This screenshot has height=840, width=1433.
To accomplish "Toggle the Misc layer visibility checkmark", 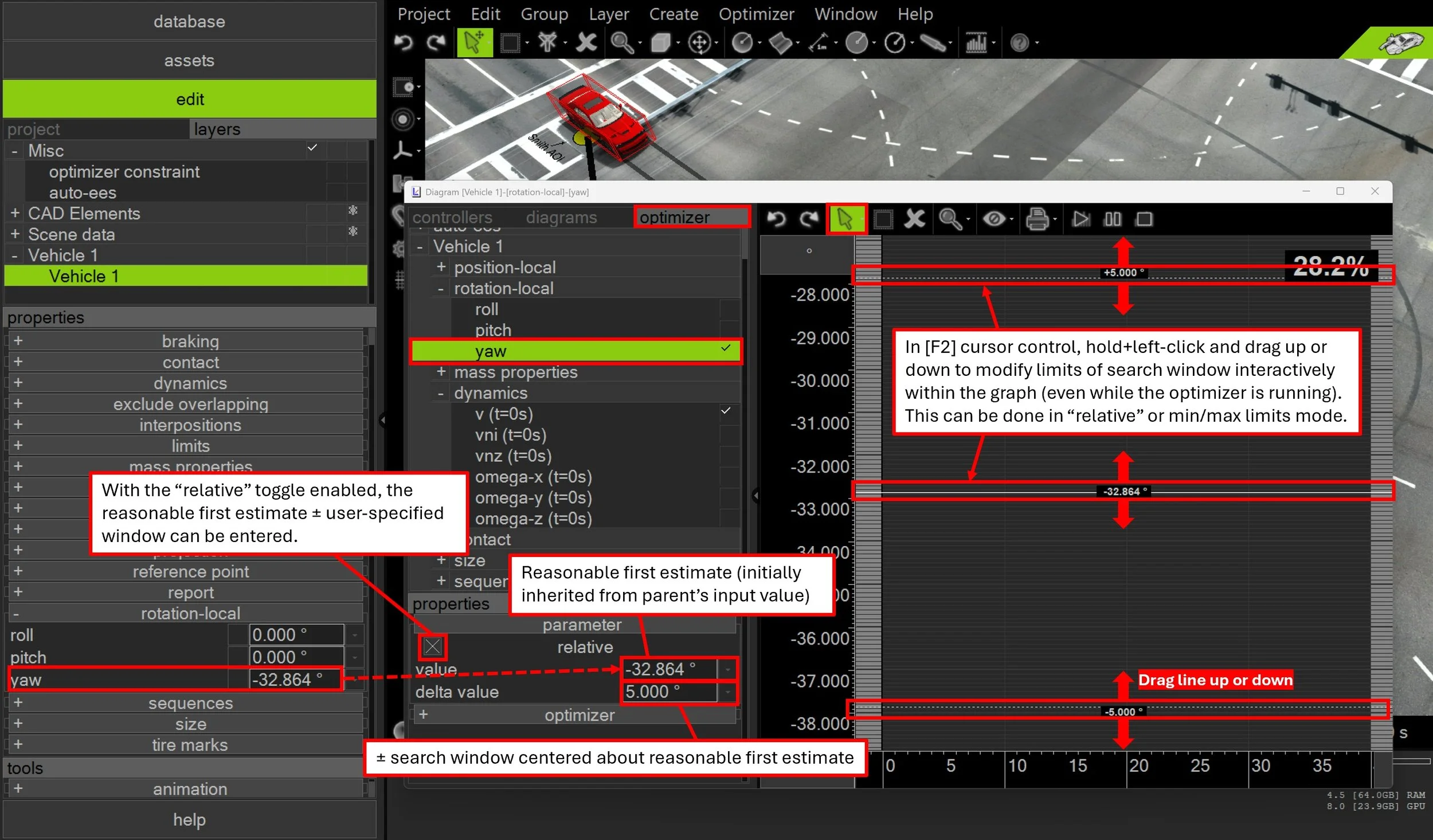I will pyautogui.click(x=312, y=148).
